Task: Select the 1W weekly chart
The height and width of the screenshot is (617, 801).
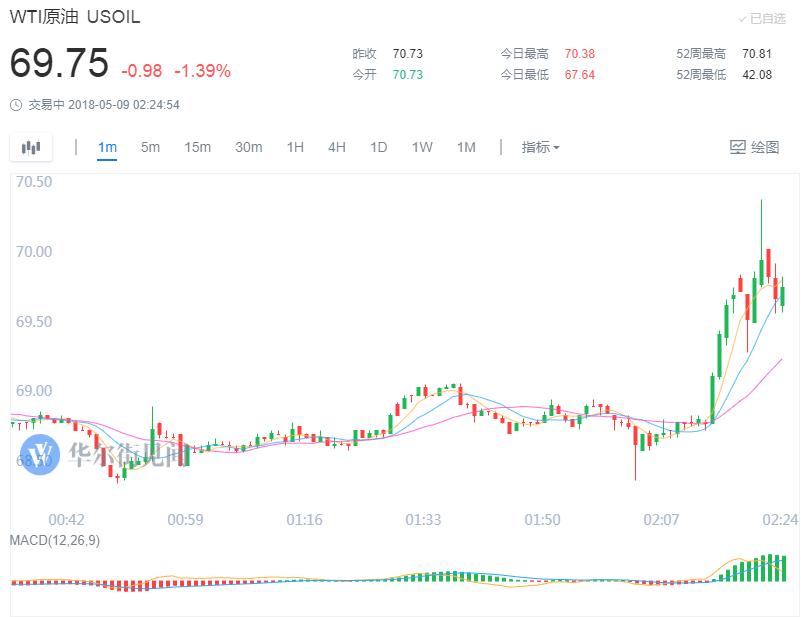Action: (x=422, y=148)
